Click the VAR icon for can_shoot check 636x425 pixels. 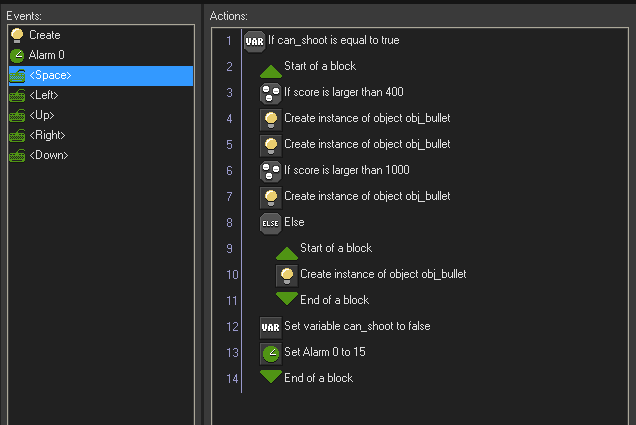255,41
